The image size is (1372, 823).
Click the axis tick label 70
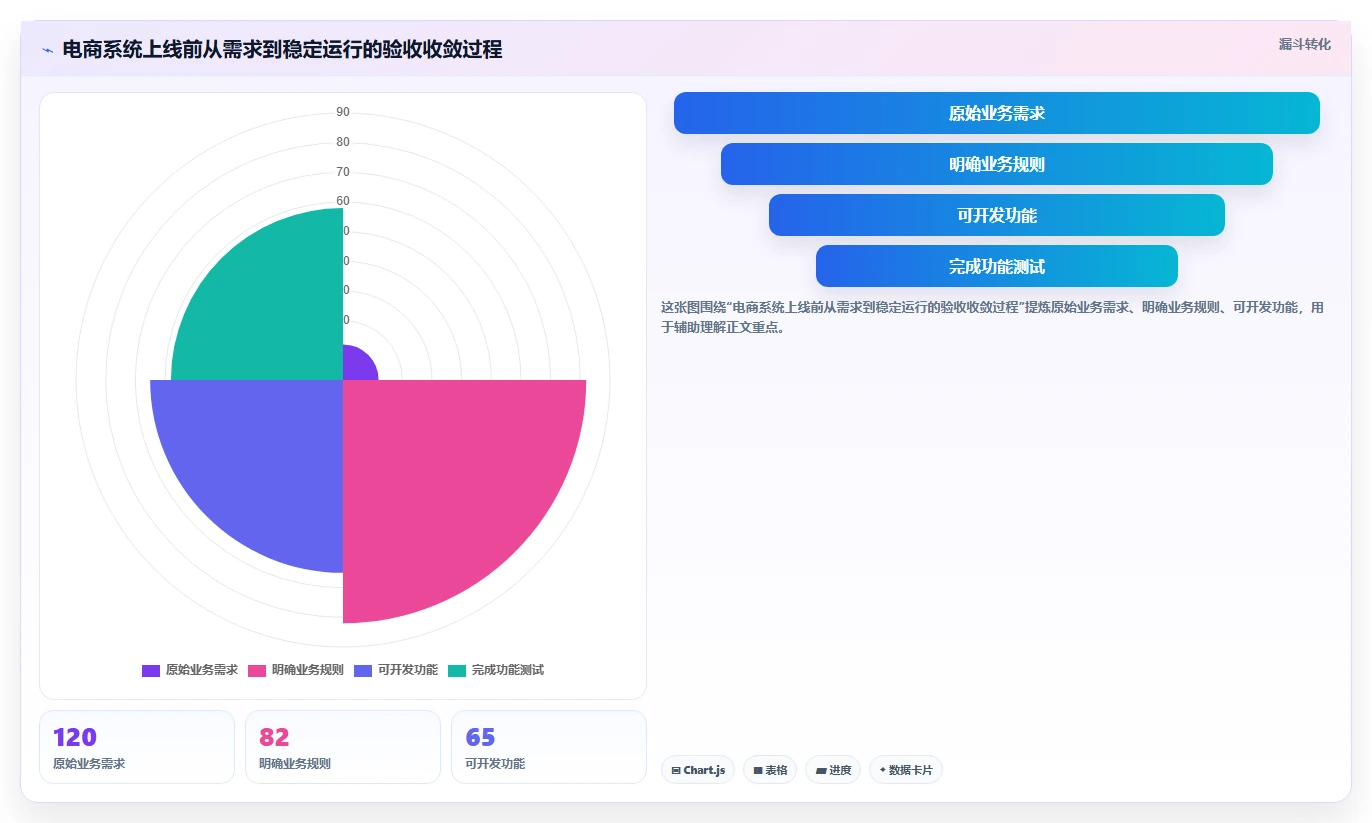pos(343,172)
